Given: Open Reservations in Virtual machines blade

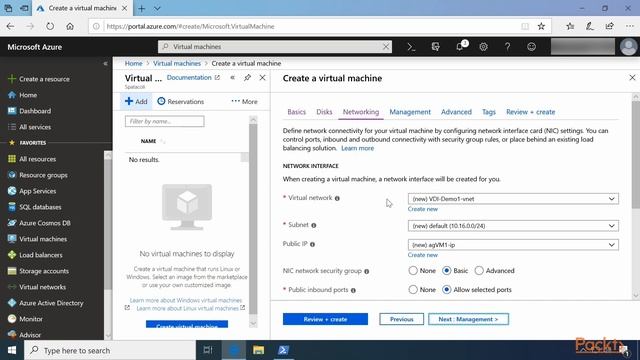Looking at the screenshot, I should click(x=180, y=101).
